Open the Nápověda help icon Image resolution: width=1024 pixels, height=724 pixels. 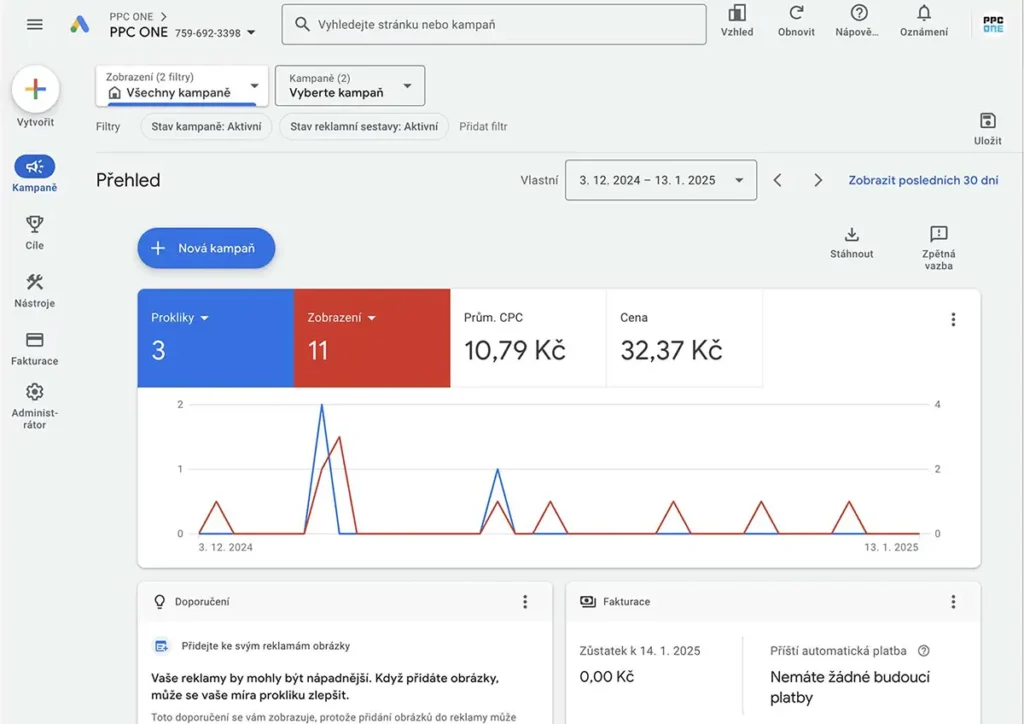point(858,14)
